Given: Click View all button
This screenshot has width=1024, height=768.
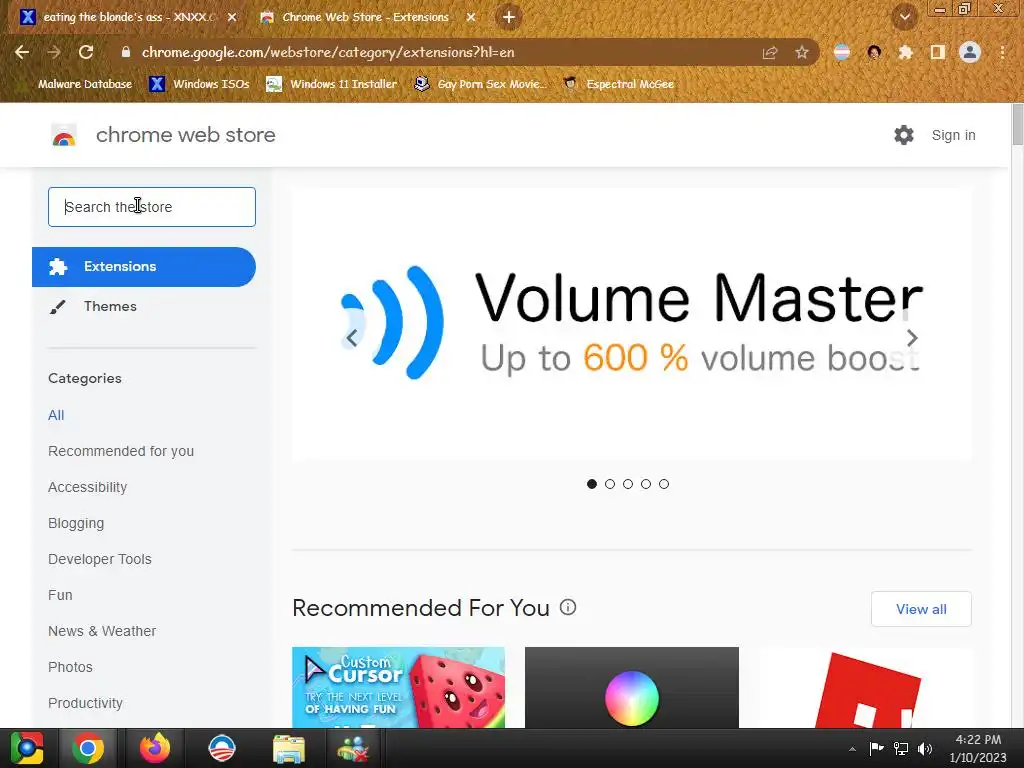Looking at the screenshot, I should click(x=921, y=609).
